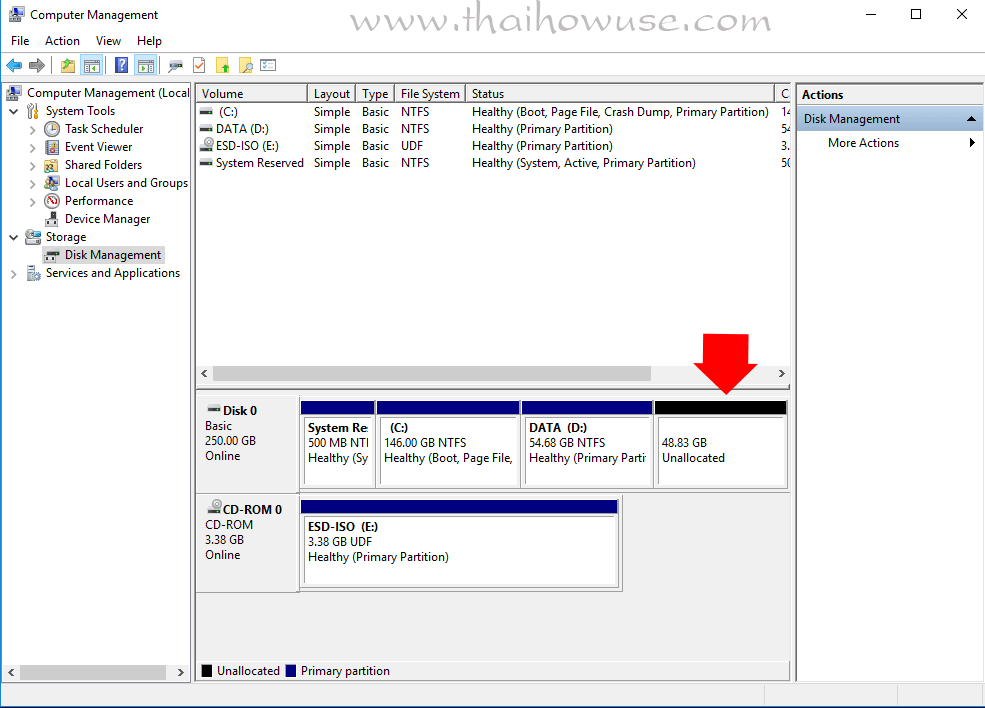
Task: Click the blue Primary partition legend swatch
Action: [291, 671]
